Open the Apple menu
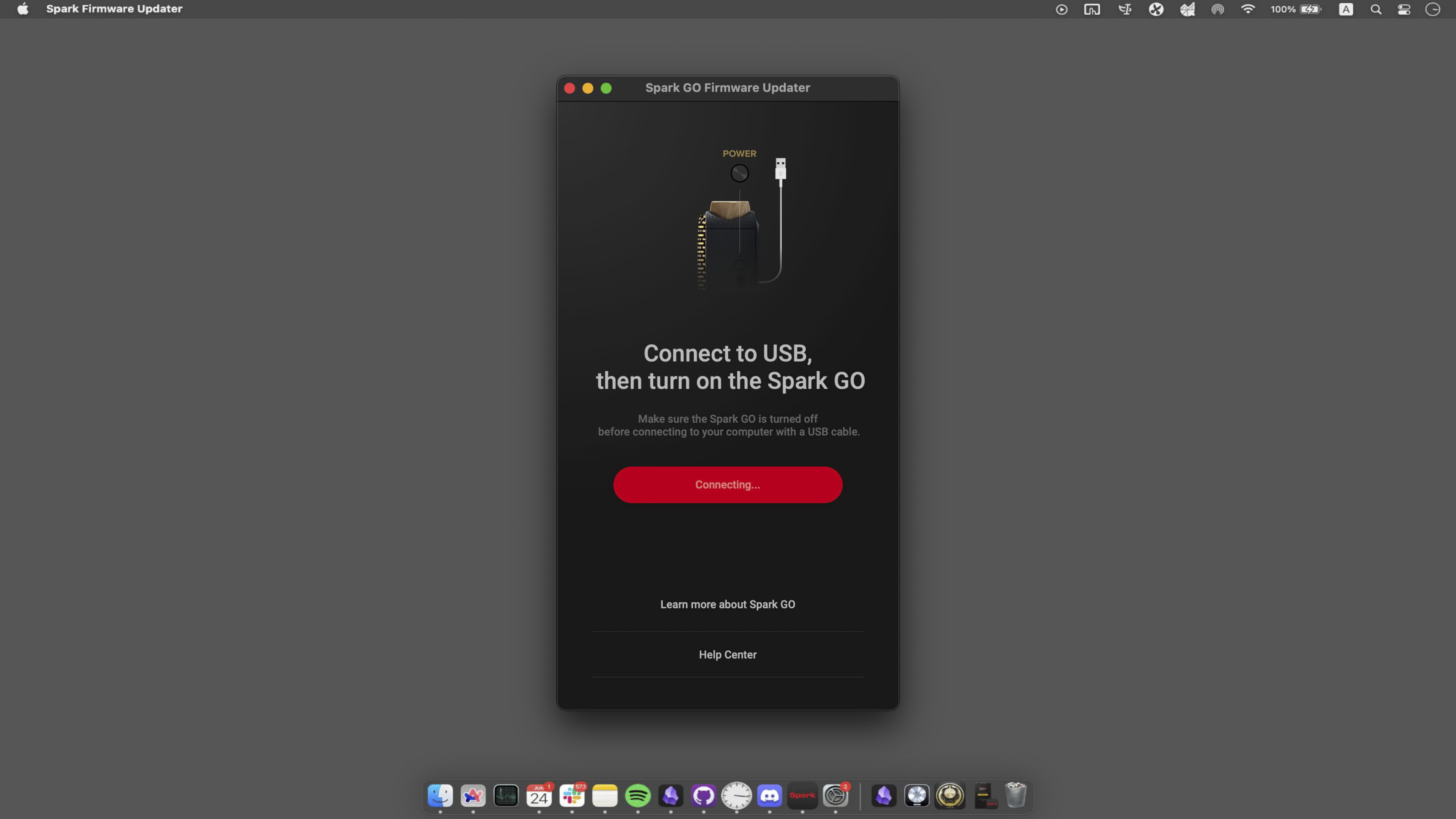The height and width of the screenshot is (819, 1456). coord(23,9)
